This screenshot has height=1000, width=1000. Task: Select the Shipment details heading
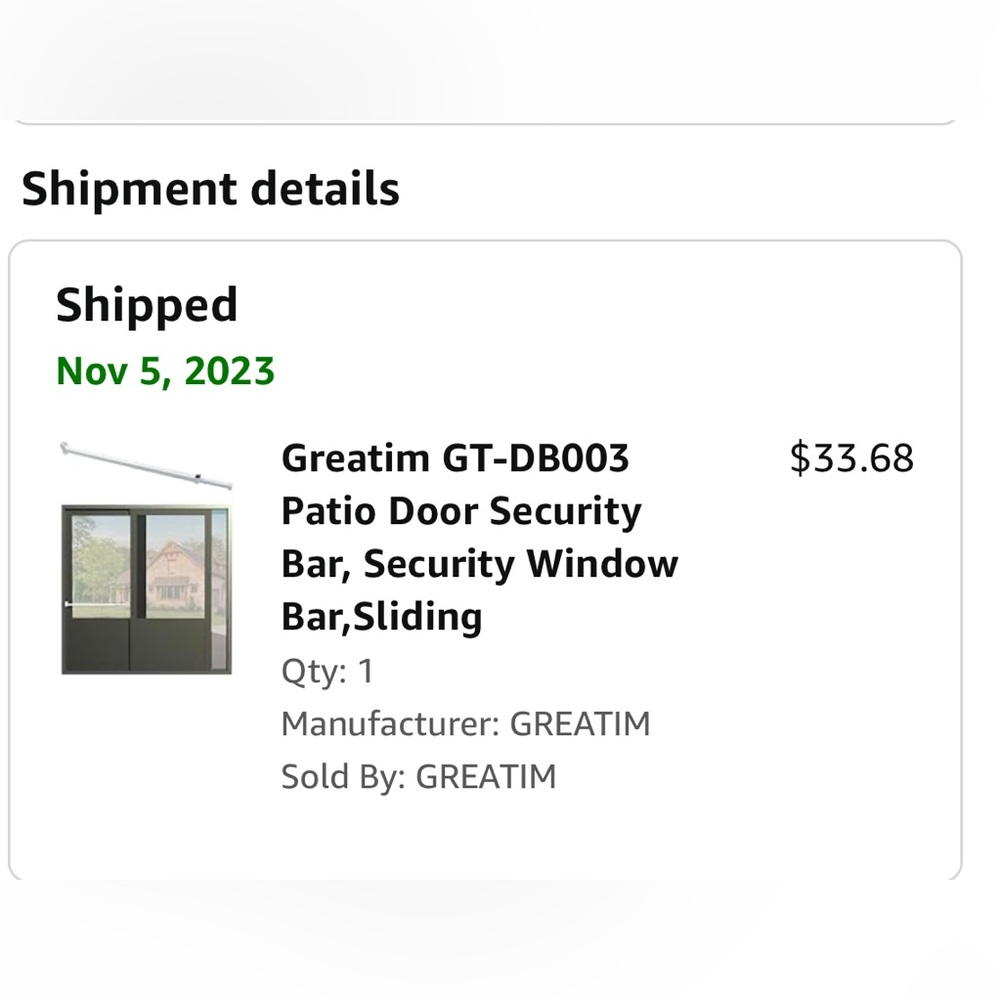tap(210, 189)
